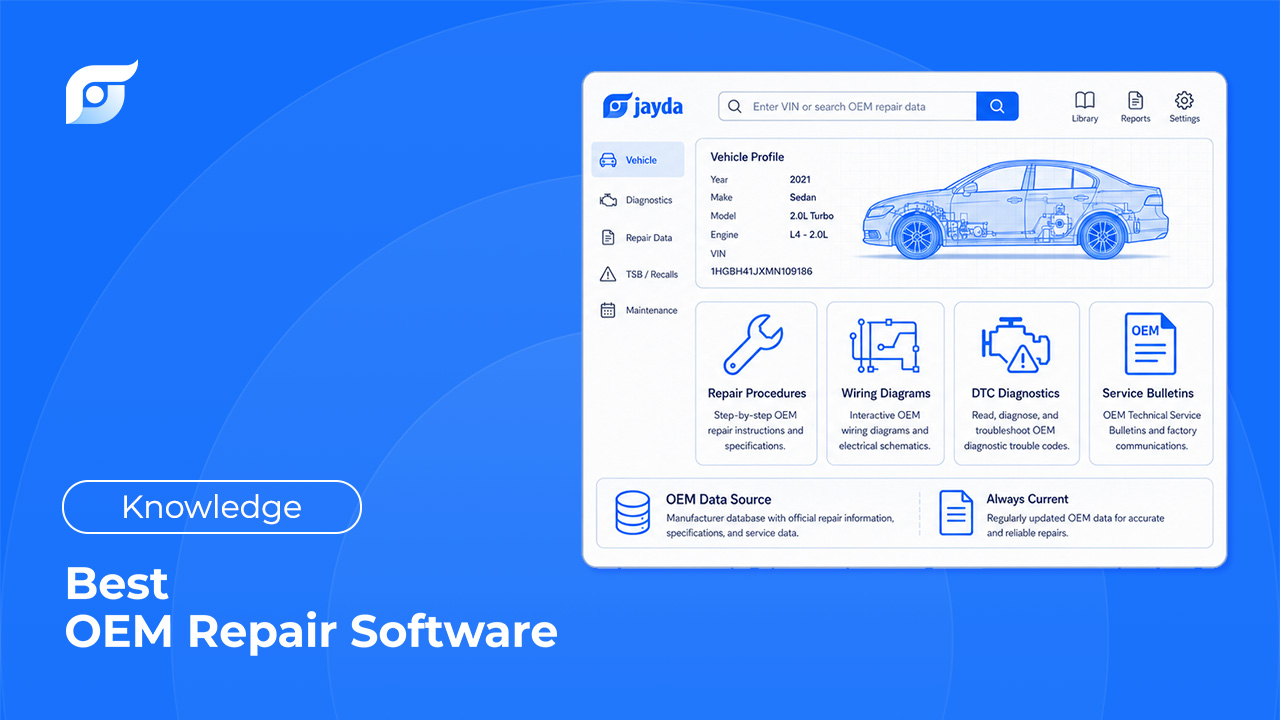Screen dimensions: 1280x720
Task: Click the Make value Sedan
Action: pos(803,198)
